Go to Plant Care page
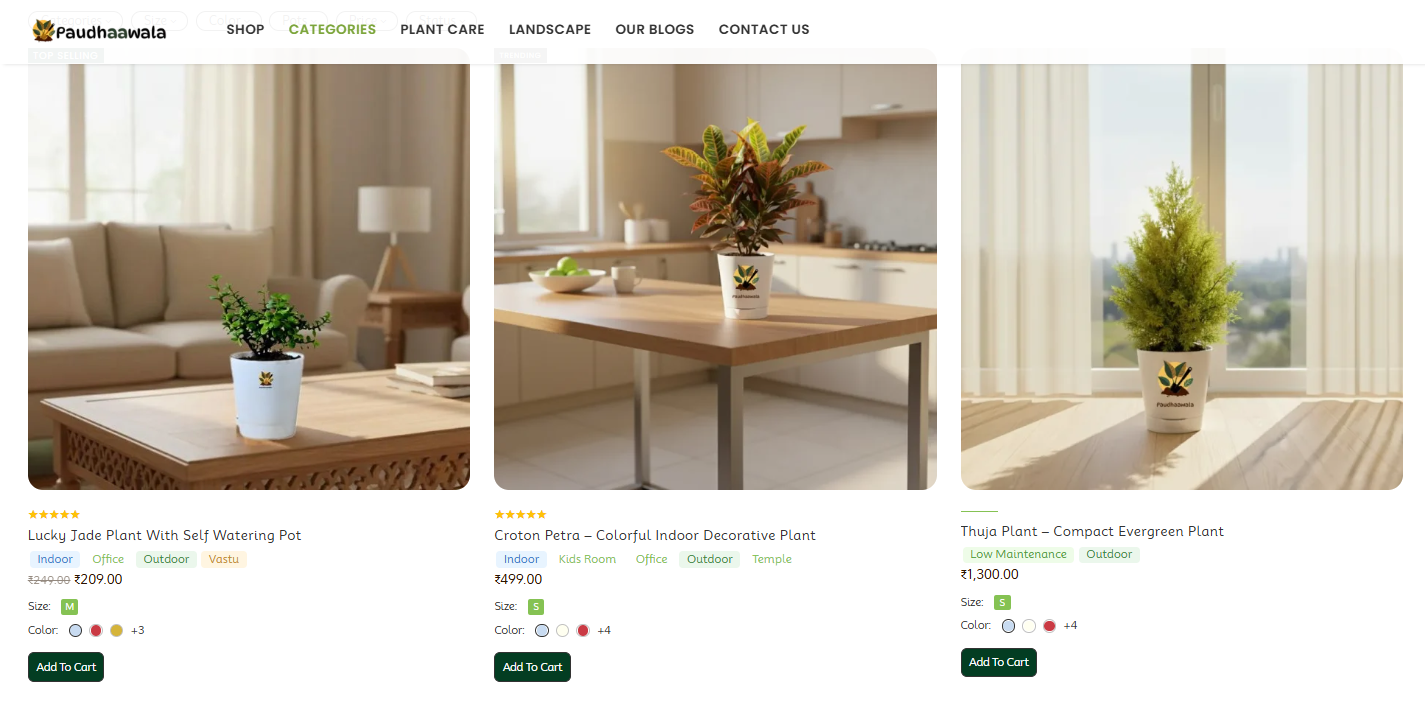The width and height of the screenshot is (1425, 720). (x=442, y=29)
